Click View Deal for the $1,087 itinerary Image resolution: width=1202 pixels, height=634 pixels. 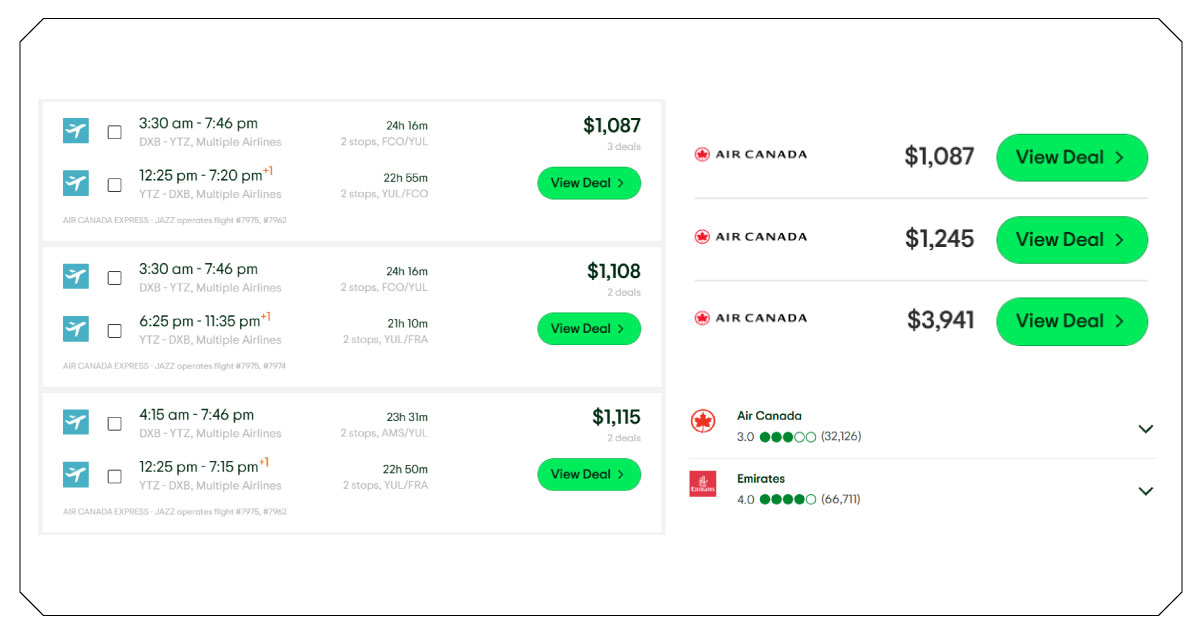coord(589,183)
